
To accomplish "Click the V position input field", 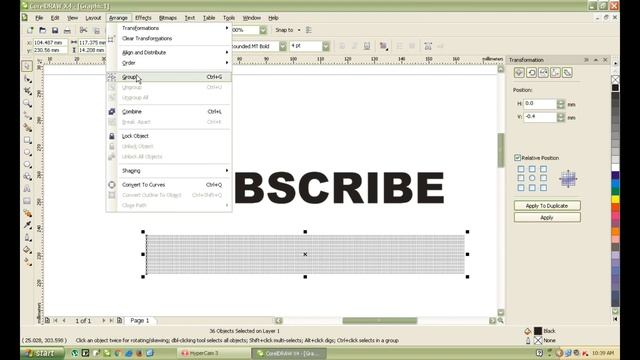I will point(540,117).
